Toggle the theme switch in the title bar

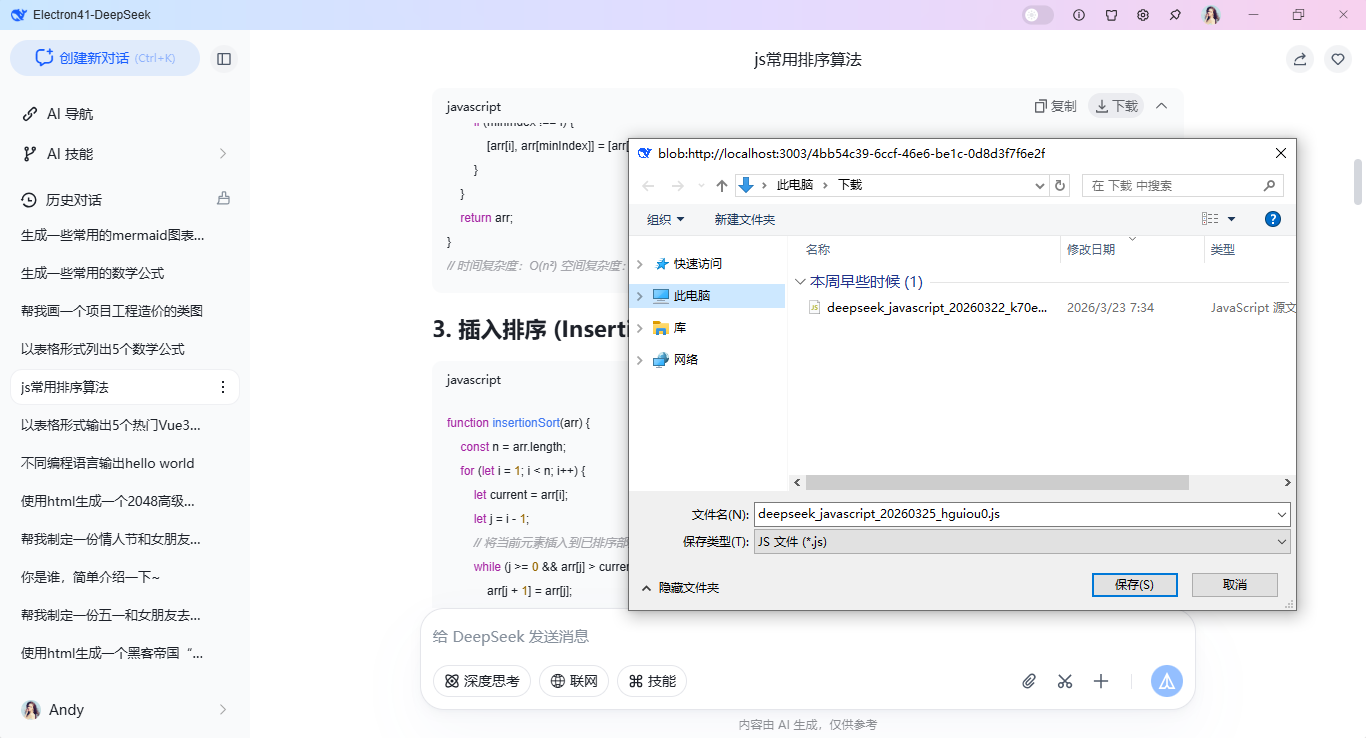pos(1037,15)
